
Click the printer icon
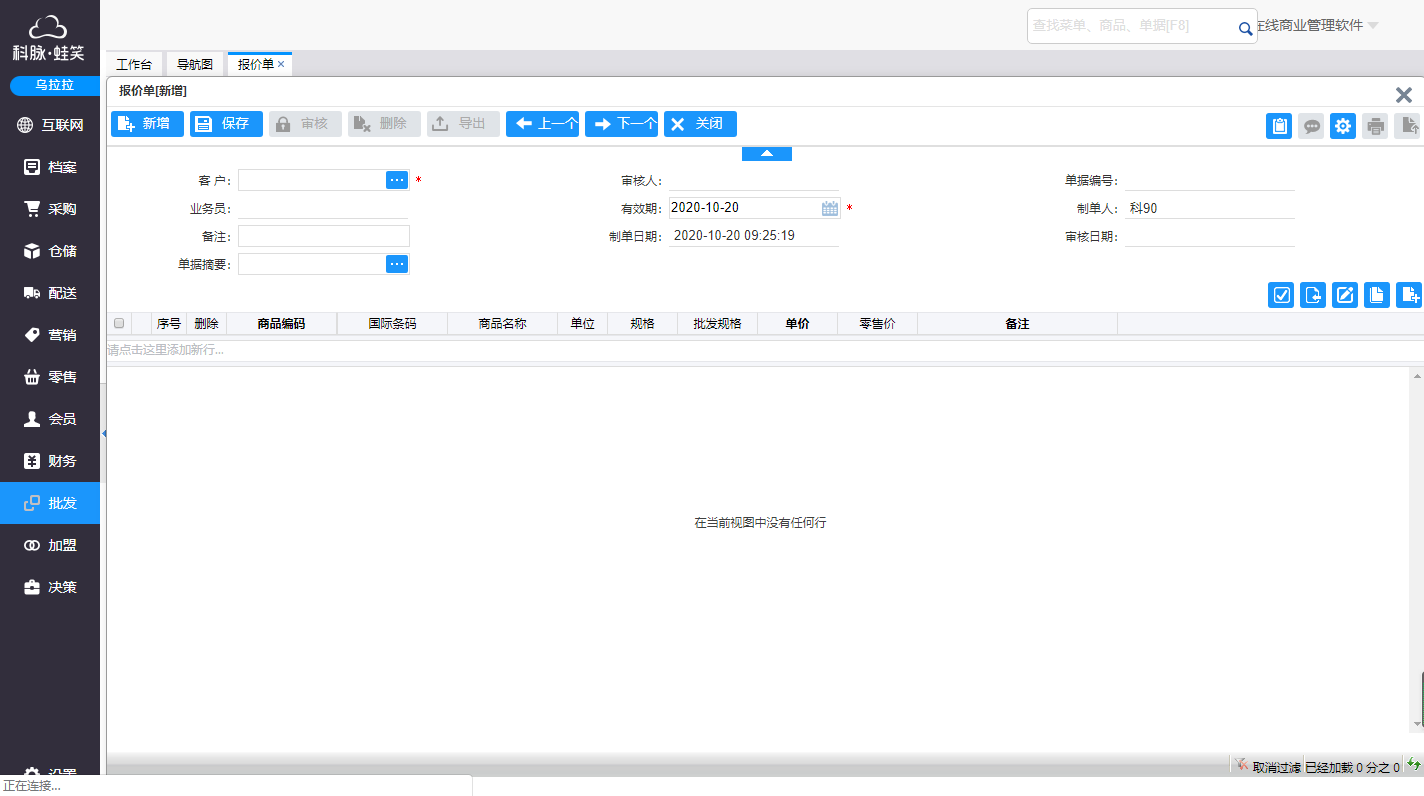pyautogui.click(x=1375, y=126)
